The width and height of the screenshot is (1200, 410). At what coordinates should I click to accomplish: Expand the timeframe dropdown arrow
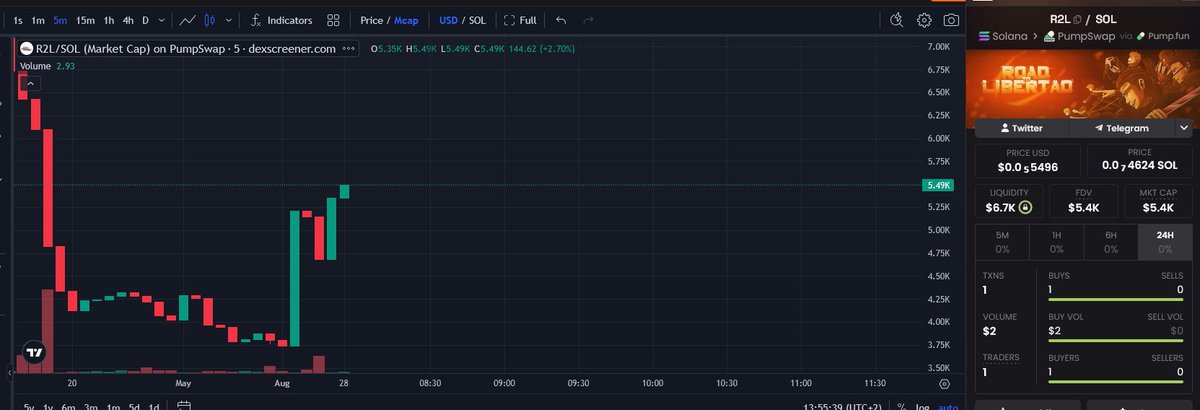point(161,20)
